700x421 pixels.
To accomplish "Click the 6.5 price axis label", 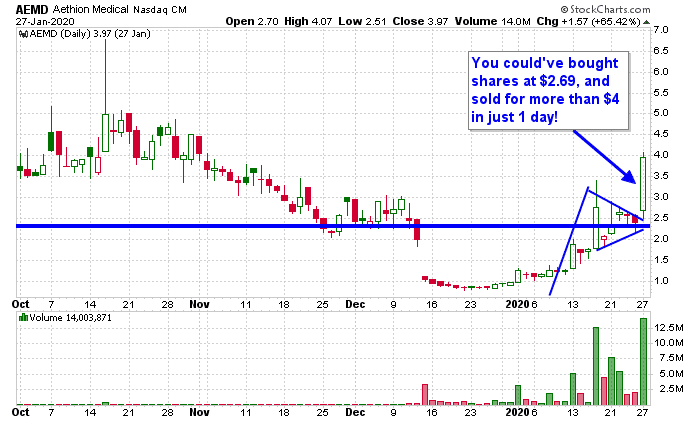I will click(661, 50).
